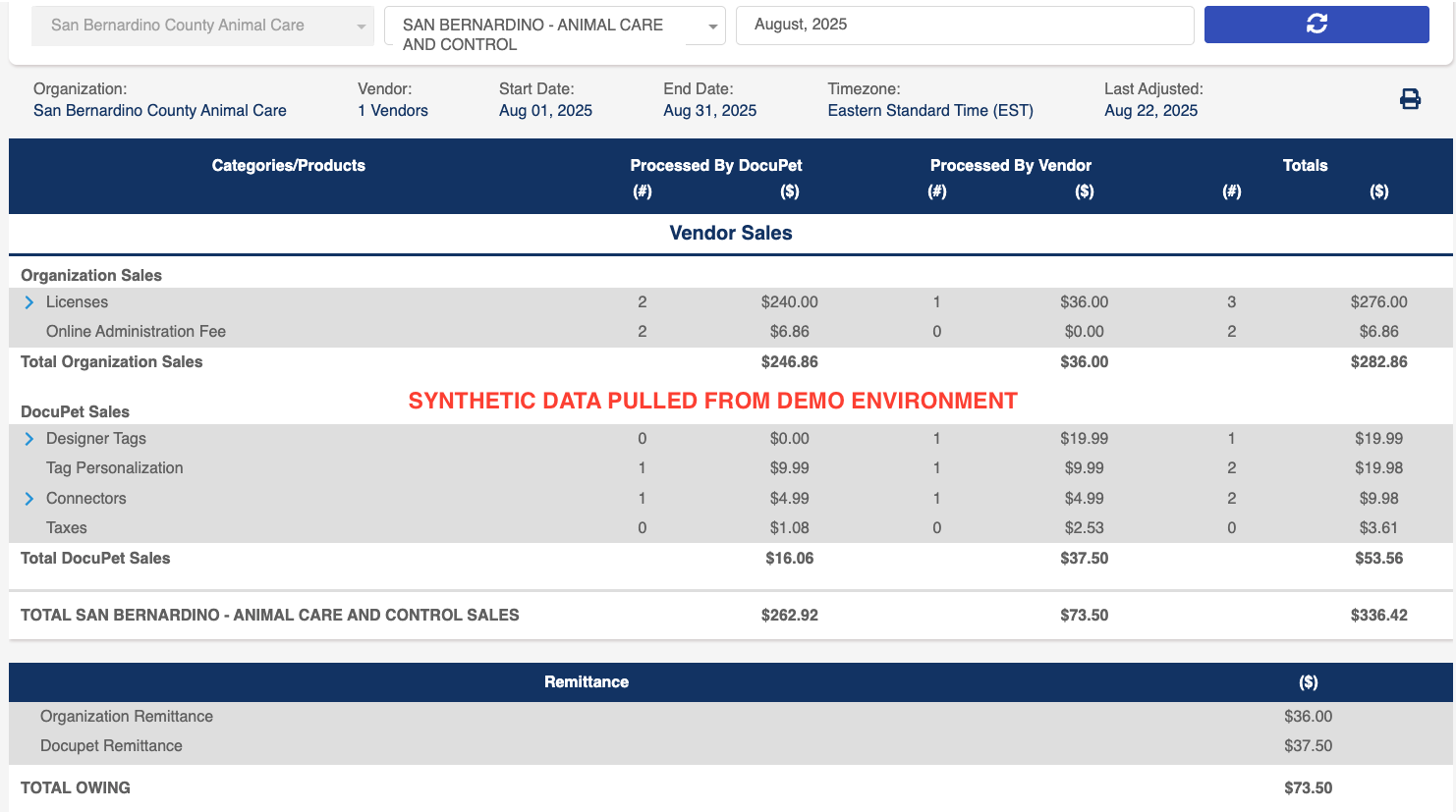1456x812 pixels.
Task: Open the vendor dropdown showing SAN BERNARDINO - ANIMAL CARE AND CONTROL
Action: pyautogui.click(x=554, y=26)
